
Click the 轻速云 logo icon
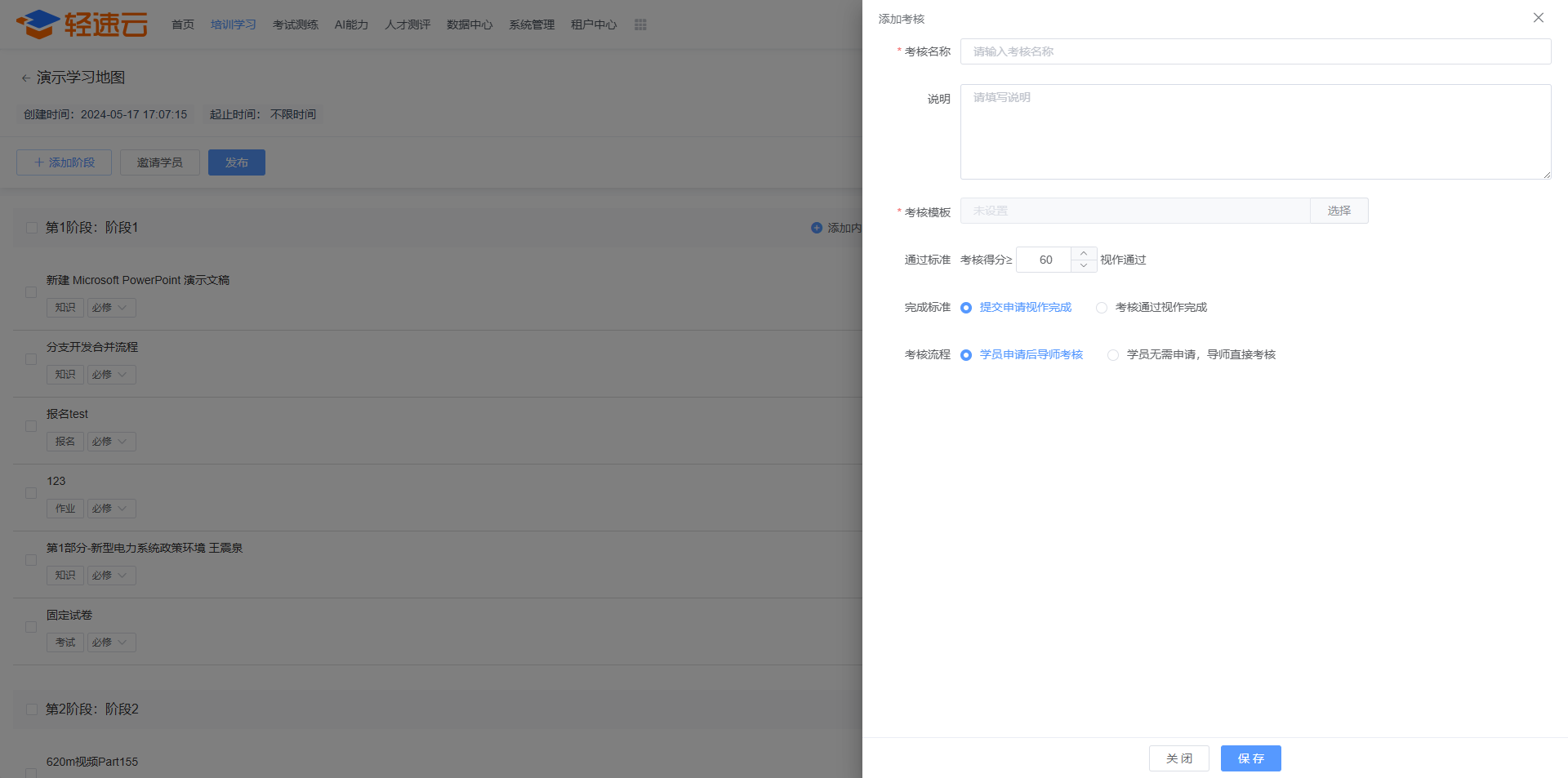[38, 24]
